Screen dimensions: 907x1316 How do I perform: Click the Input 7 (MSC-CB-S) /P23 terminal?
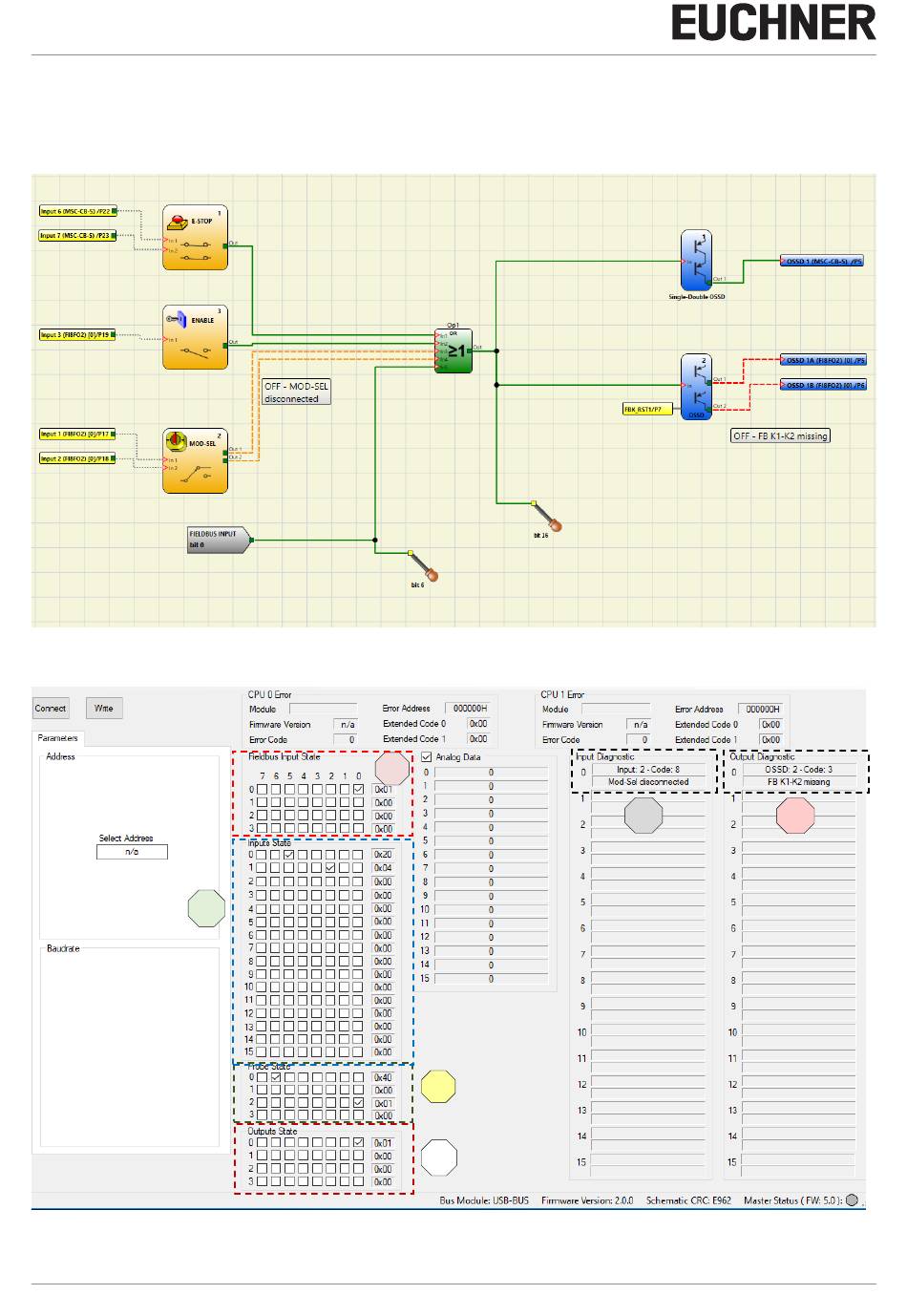77,235
